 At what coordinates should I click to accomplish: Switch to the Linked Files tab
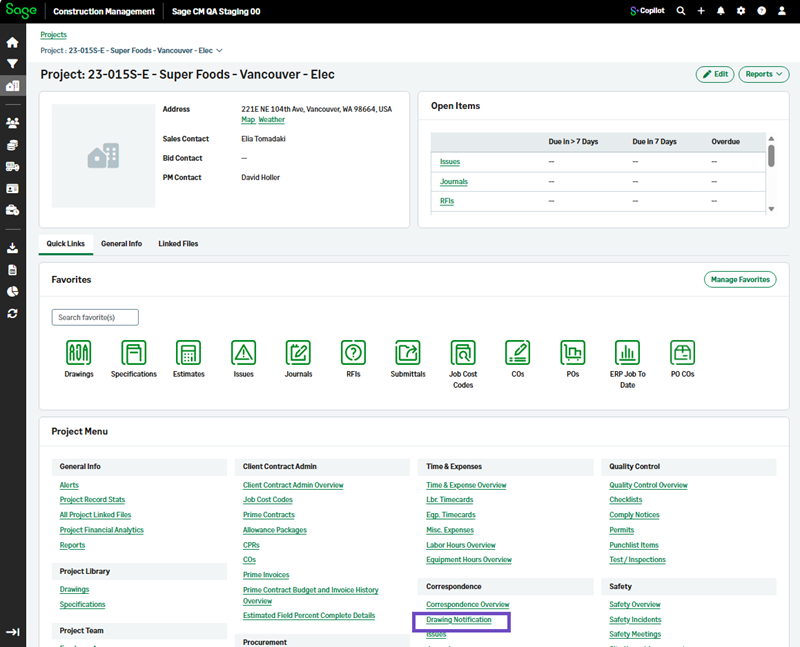tap(178, 244)
